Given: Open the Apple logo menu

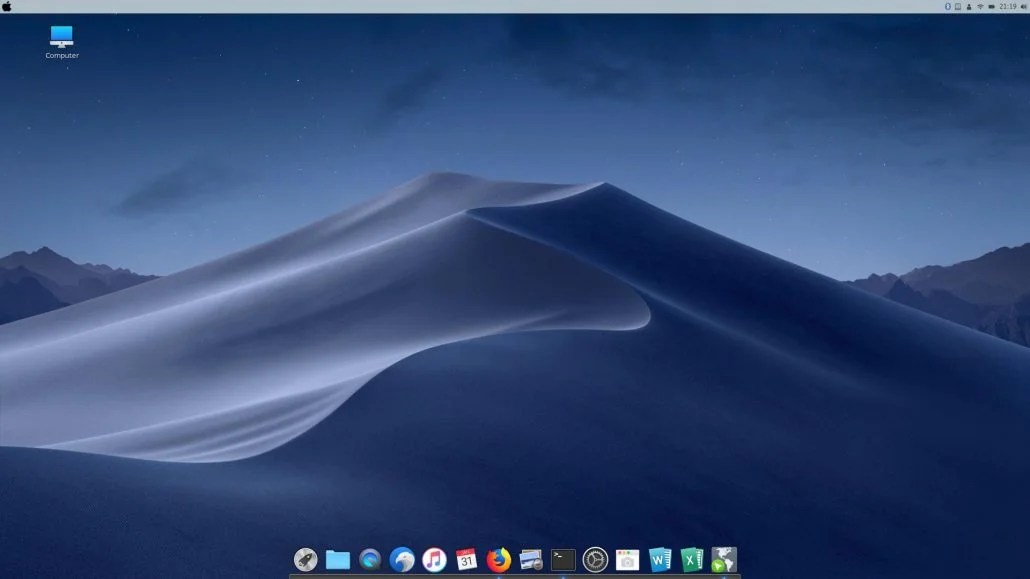Looking at the screenshot, I should [7, 7].
